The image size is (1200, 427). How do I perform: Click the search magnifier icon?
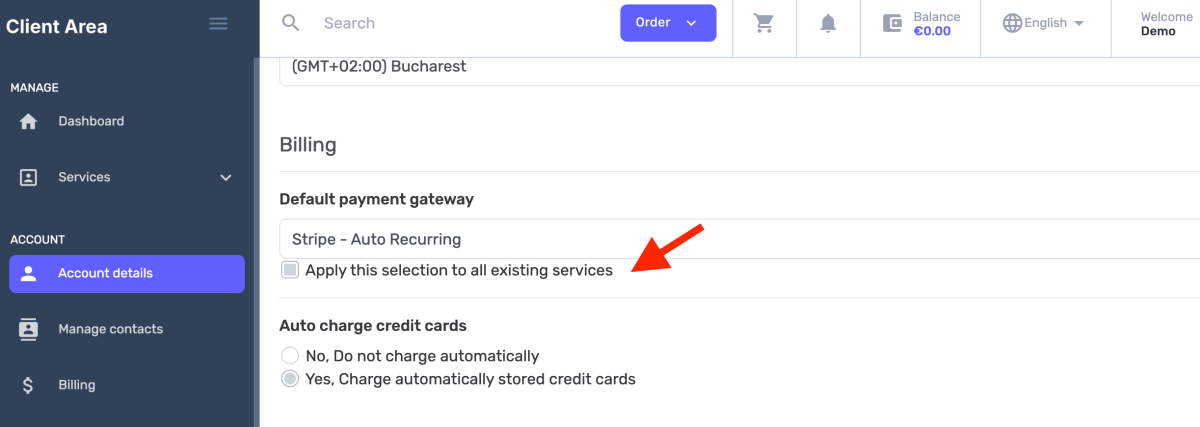pyautogui.click(x=291, y=23)
